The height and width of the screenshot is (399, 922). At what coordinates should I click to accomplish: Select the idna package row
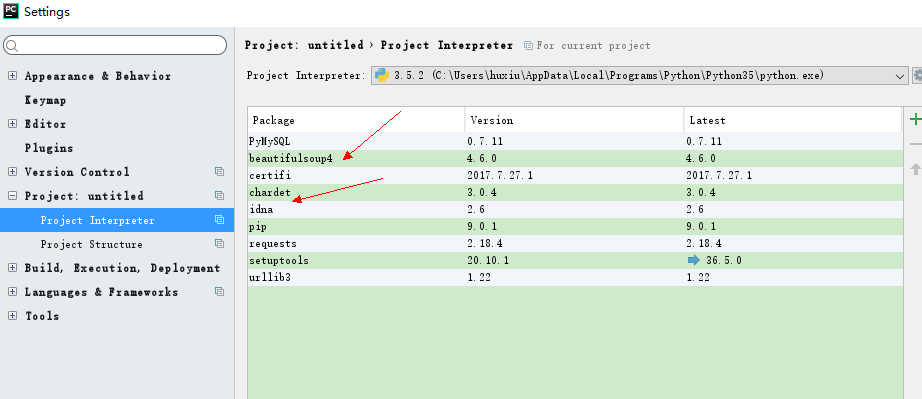pos(575,209)
